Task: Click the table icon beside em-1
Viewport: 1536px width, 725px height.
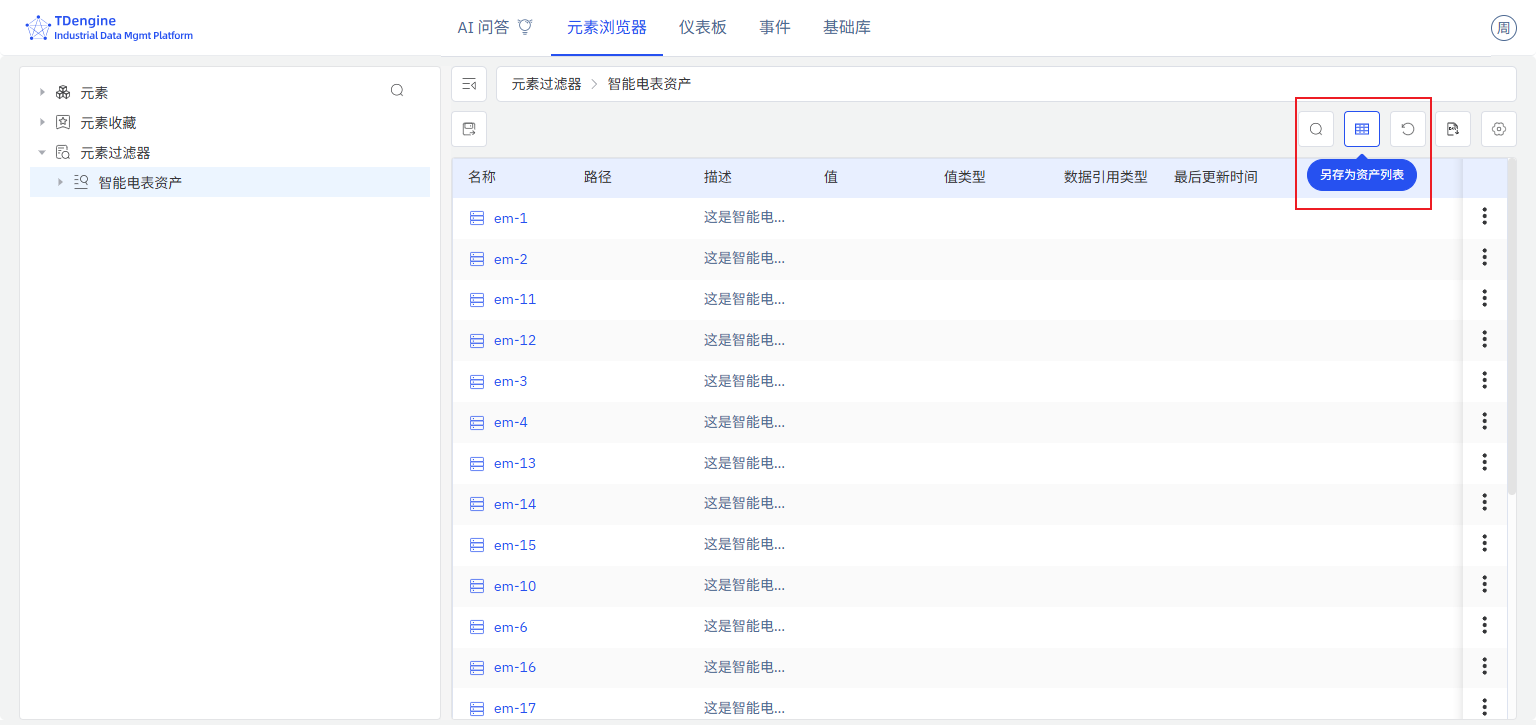Action: (476, 217)
